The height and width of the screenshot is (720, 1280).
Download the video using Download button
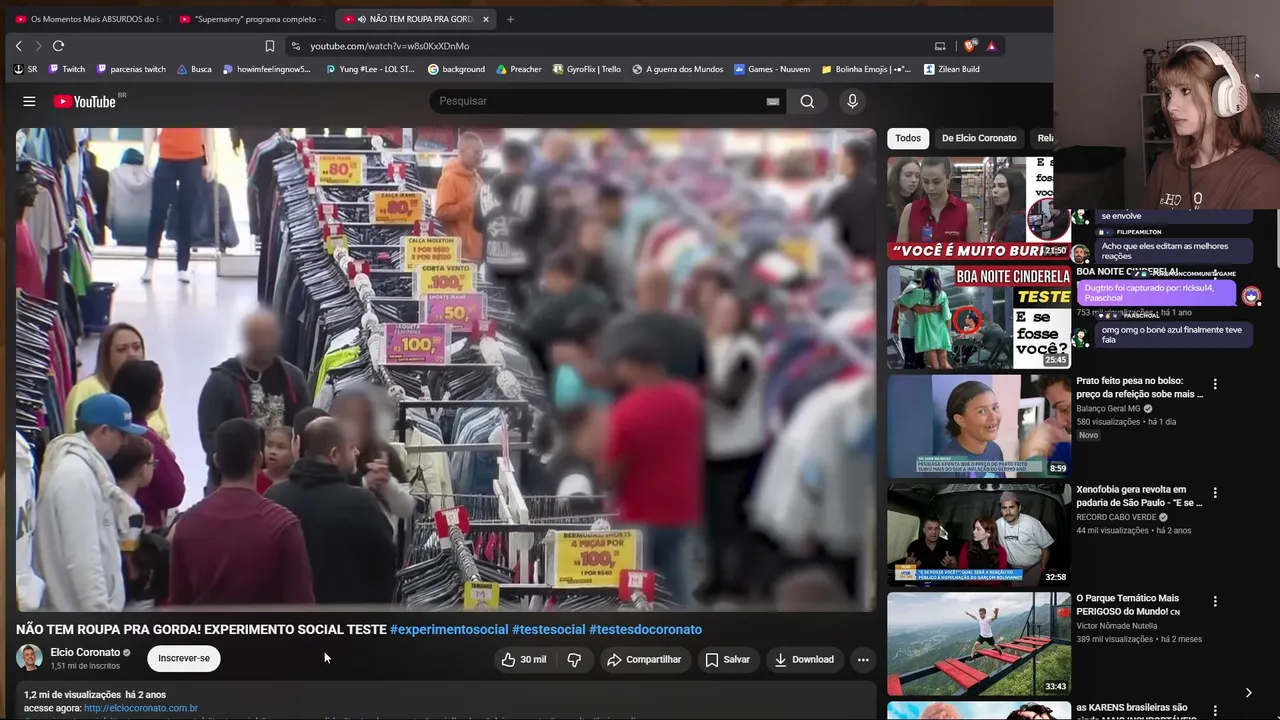click(x=804, y=659)
